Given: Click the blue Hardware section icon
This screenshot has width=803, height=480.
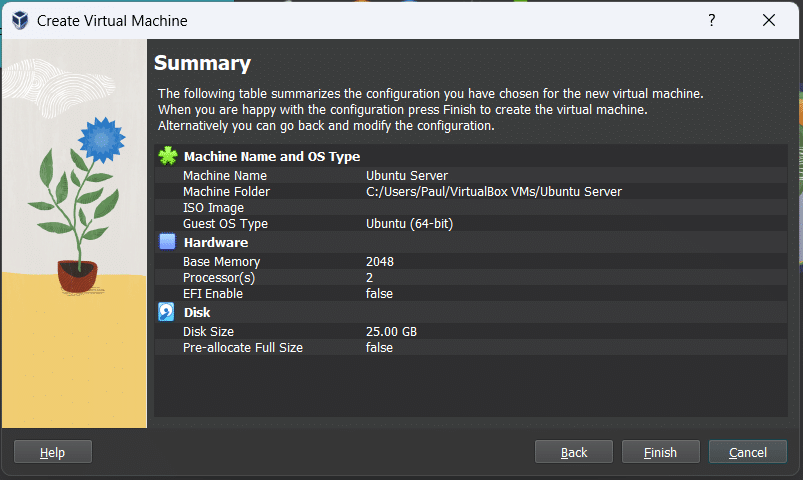Looking at the screenshot, I should tap(168, 242).
